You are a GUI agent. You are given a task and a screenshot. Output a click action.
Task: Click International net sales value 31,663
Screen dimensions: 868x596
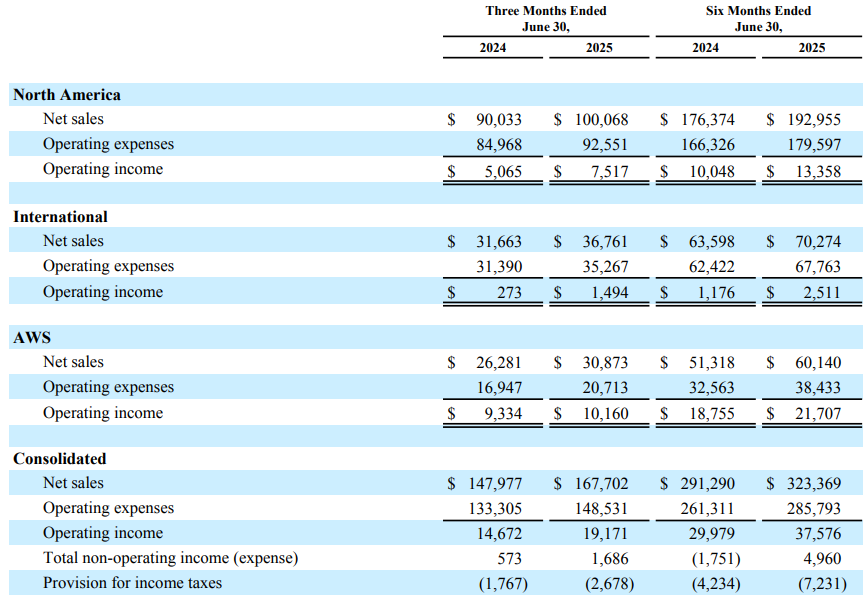[x=499, y=242]
